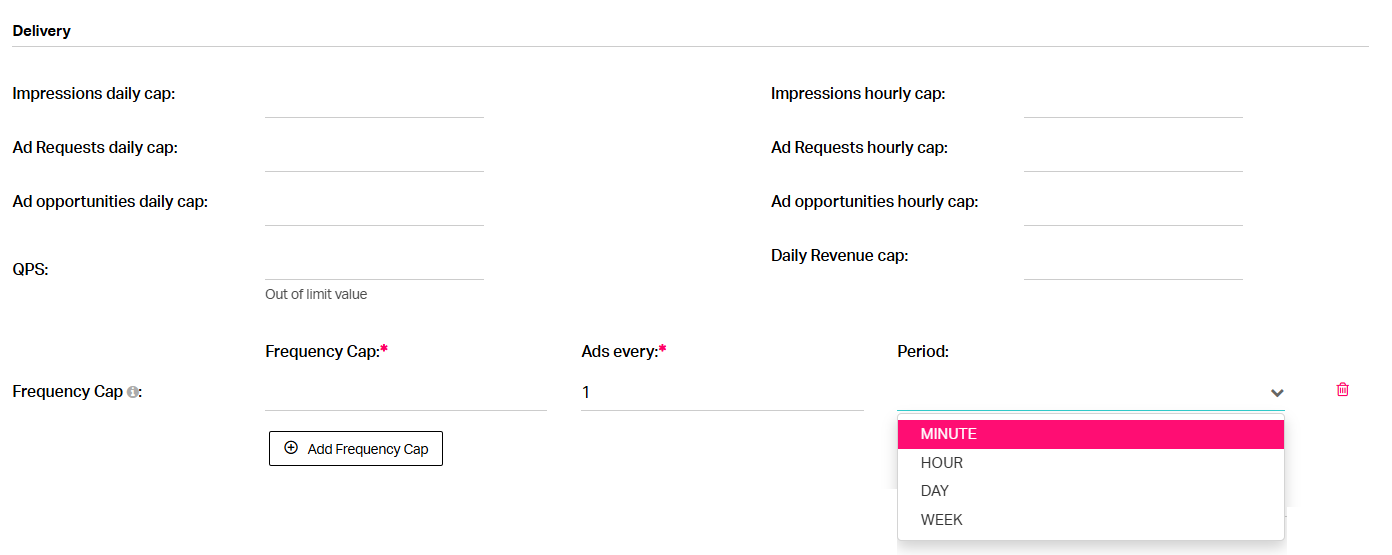The width and height of the screenshot is (1392, 555).
Task: Click the Ads every field
Action: pyautogui.click(x=722, y=392)
